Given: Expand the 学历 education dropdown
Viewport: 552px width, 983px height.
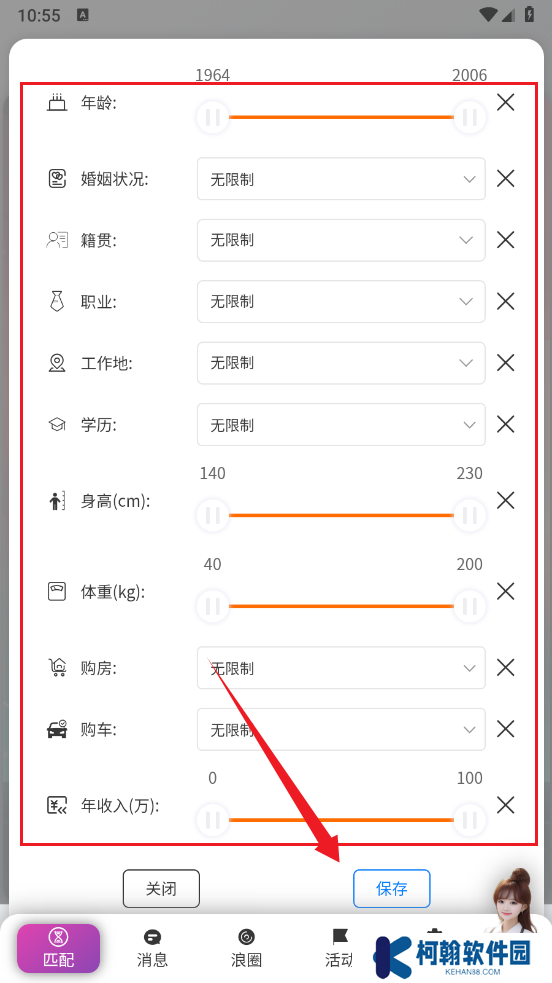Looking at the screenshot, I should pos(341,424).
